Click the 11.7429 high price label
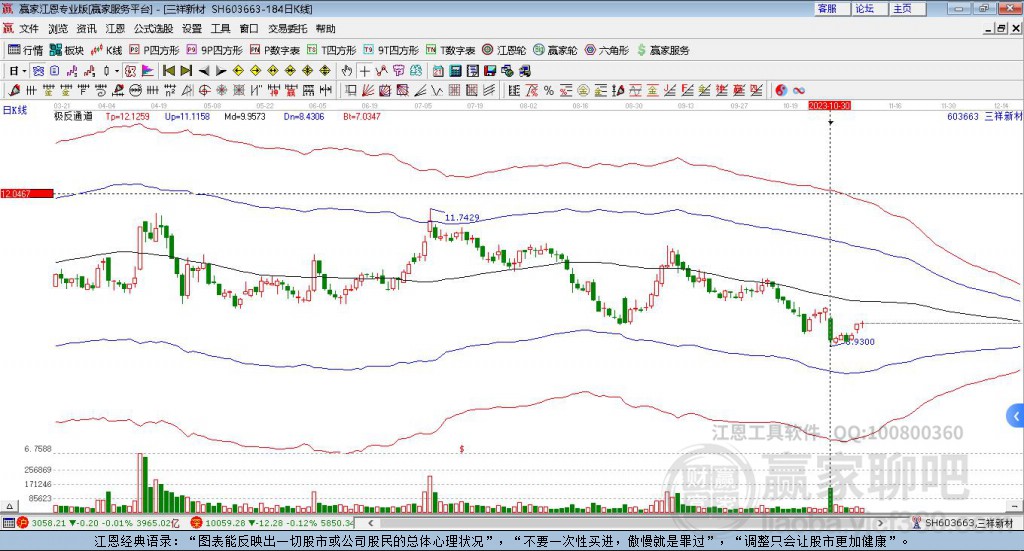The height and width of the screenshot is (551, 1024). (462, 217)
